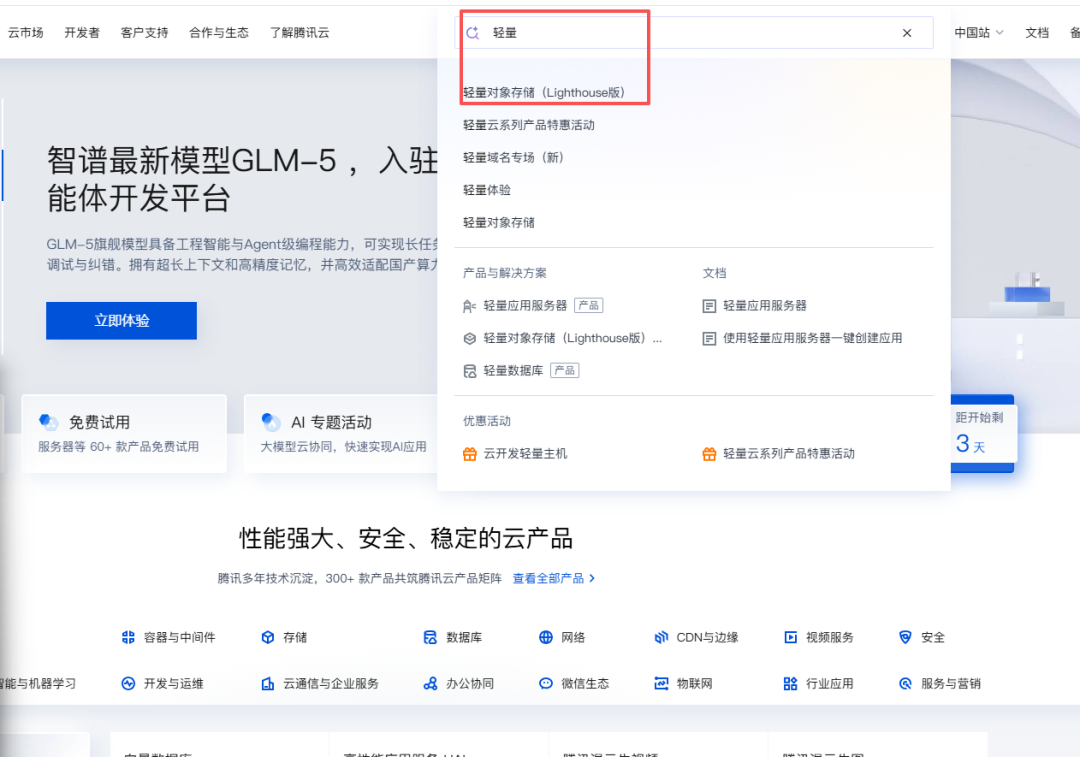1080x757 pixels.
Task: Open the 免费试用 card
Action: pyautogui.click(x=124, y=433)
